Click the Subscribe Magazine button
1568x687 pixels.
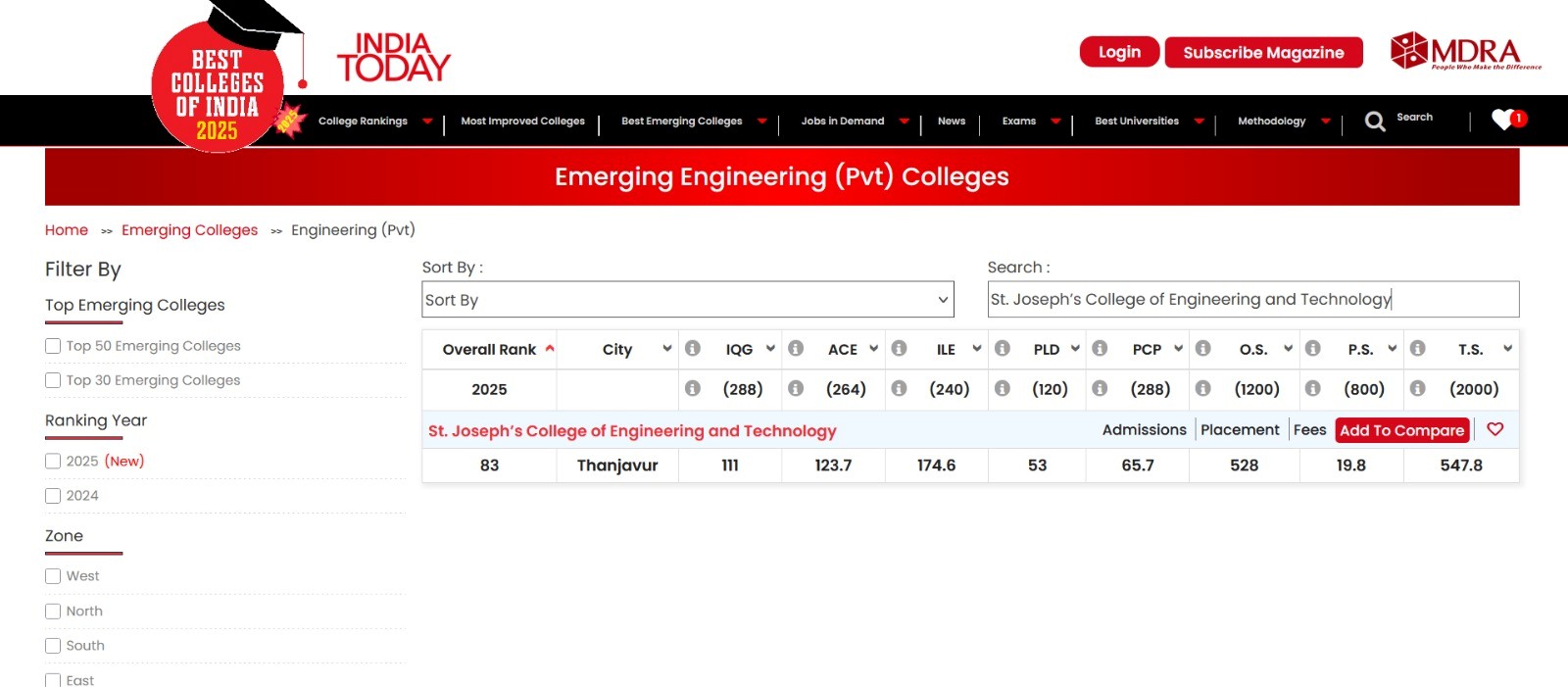tap(1264, 53)
